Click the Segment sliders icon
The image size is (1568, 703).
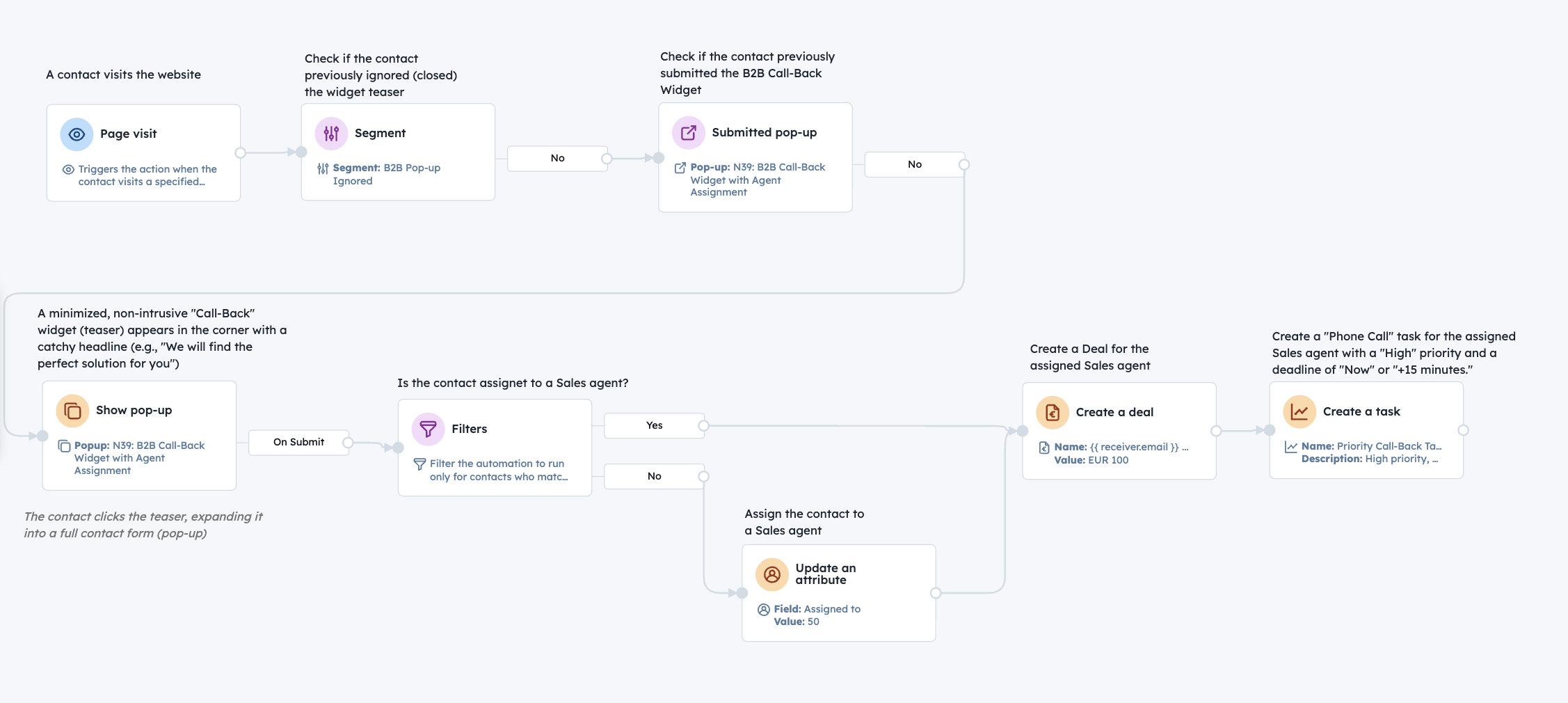point(331,134)
